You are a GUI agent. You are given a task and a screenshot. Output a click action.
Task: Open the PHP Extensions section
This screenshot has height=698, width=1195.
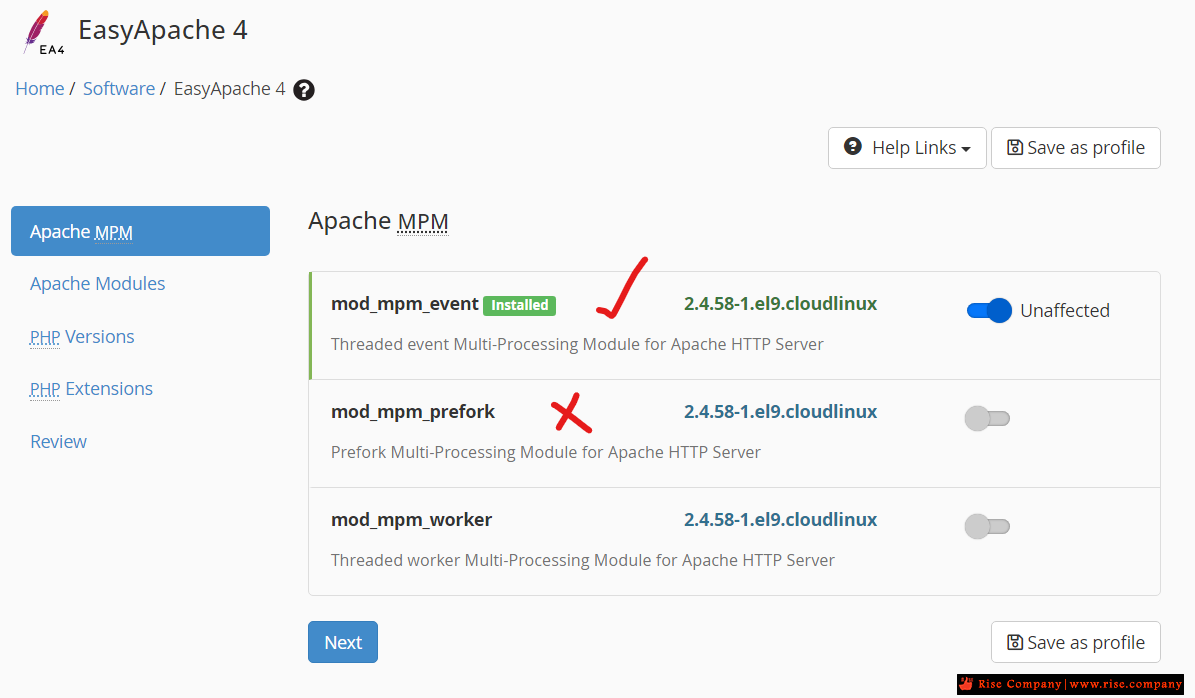point(91,389)
